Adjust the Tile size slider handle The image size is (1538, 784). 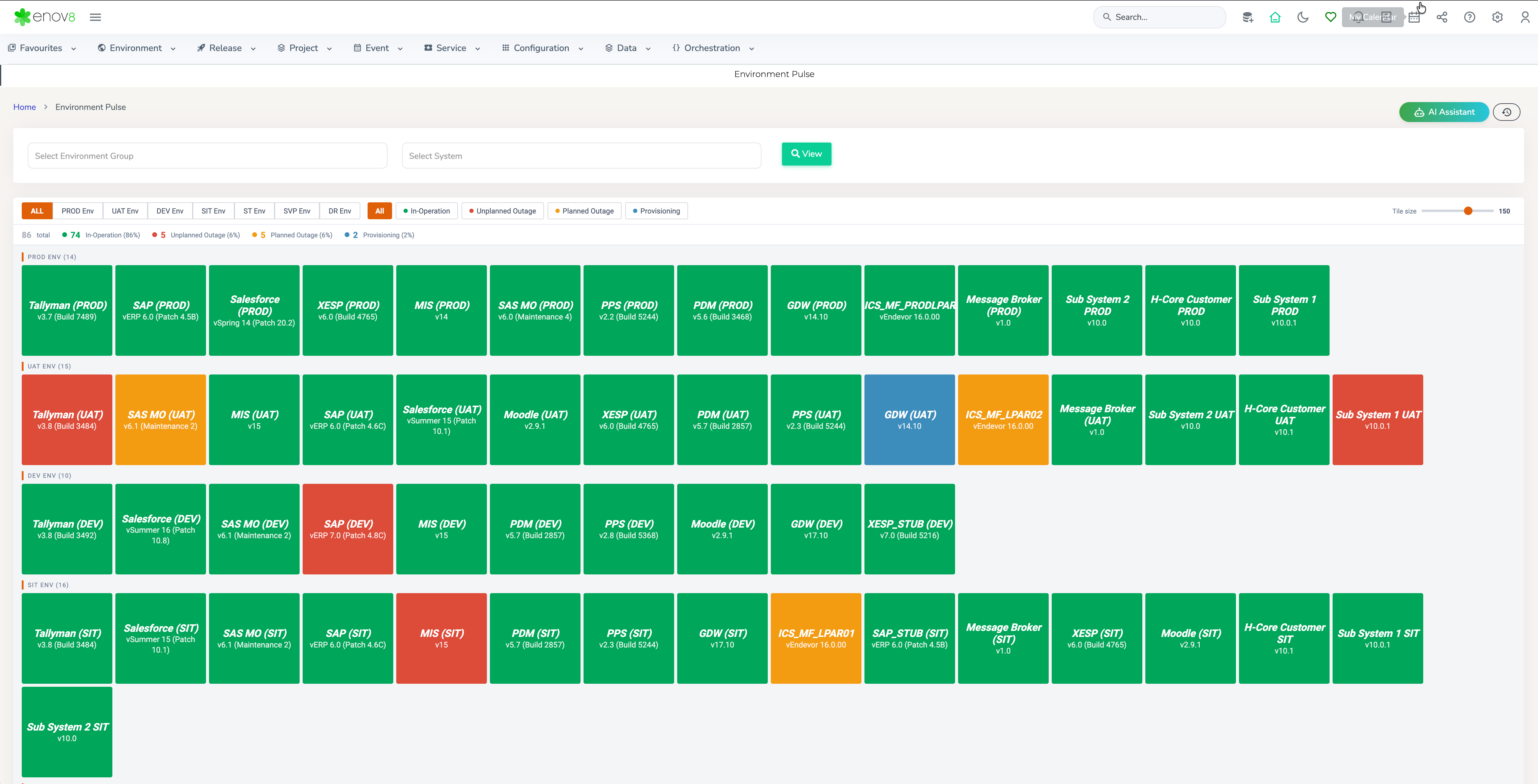tap(1468, 211)
